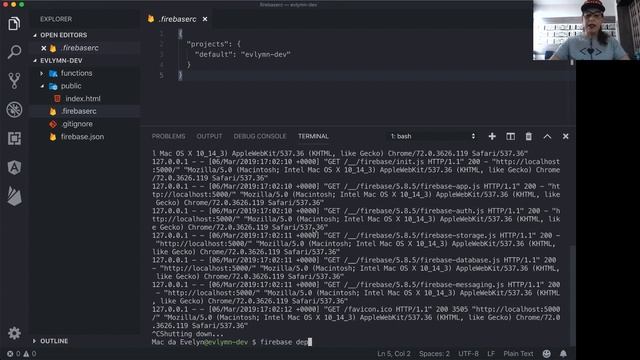The width and height of the screenshot is (640, 360).
Task: Kill terminal with the trash icon
Action: 529,136
